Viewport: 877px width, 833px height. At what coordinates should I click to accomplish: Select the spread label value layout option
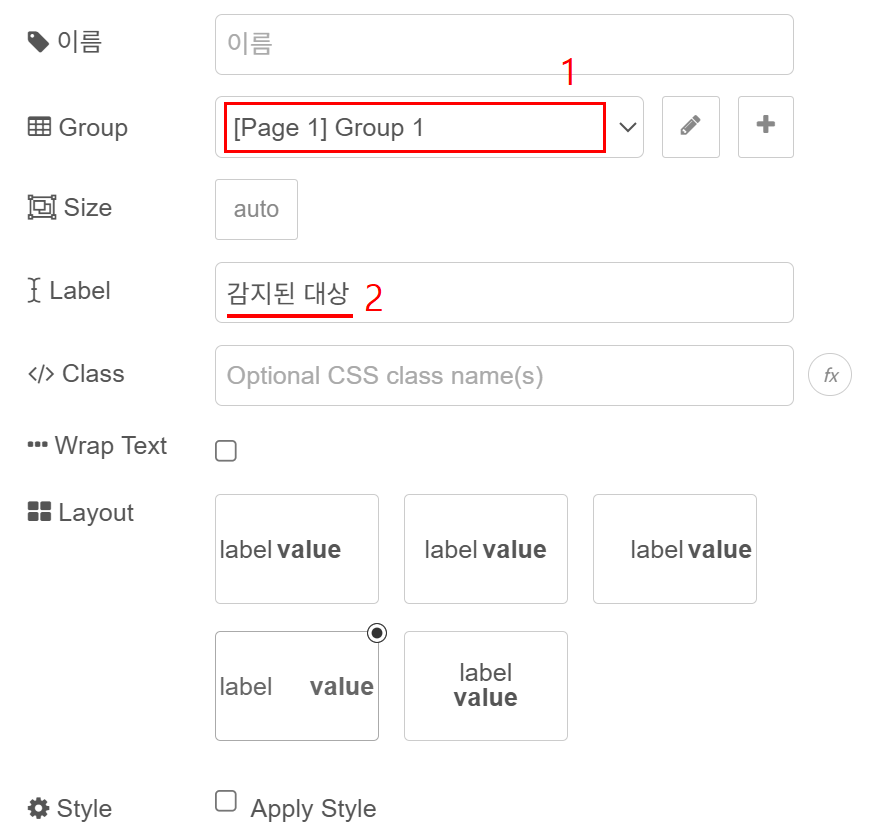pos(296,686)
